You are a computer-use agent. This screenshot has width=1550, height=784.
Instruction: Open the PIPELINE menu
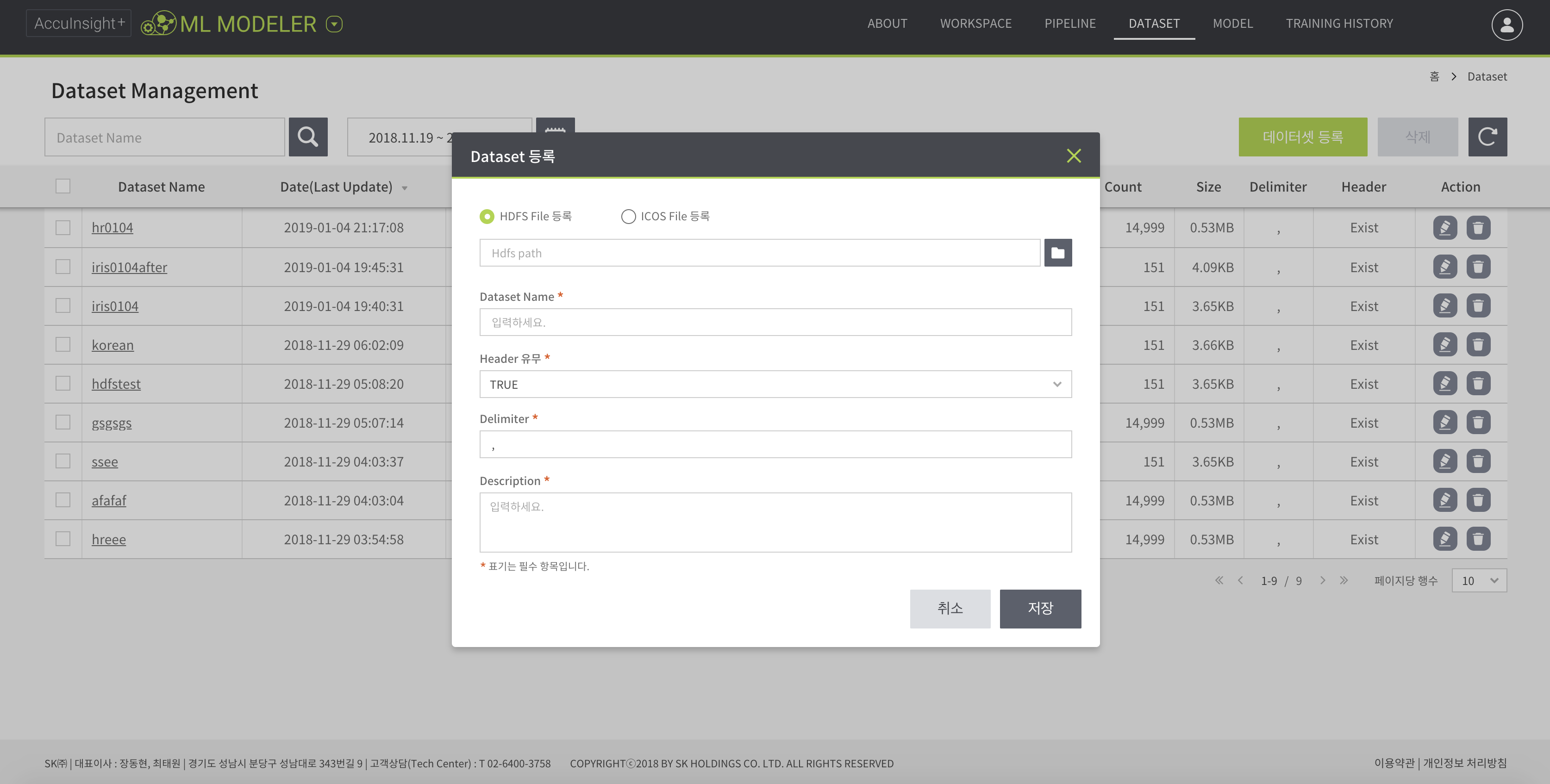click(1070, 24)
